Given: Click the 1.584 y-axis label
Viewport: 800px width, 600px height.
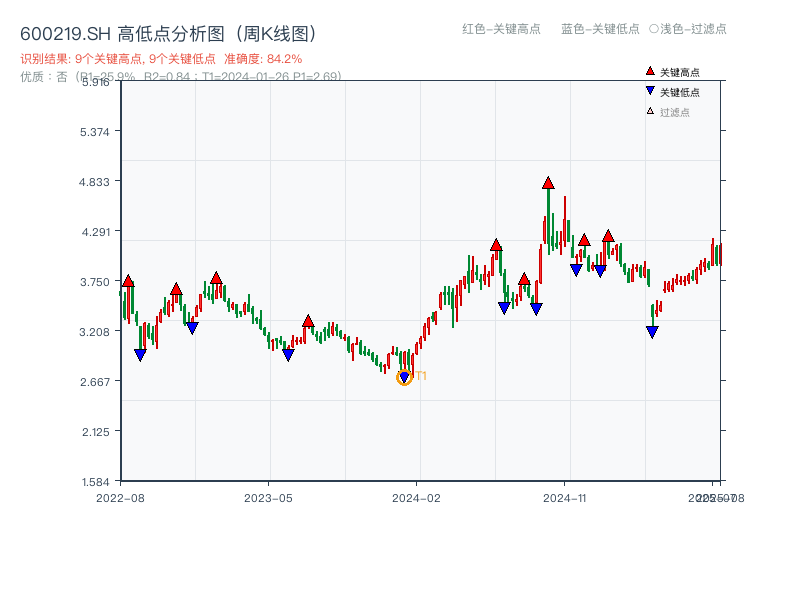Looking at the screenshot, I should (x=95, y=482).
